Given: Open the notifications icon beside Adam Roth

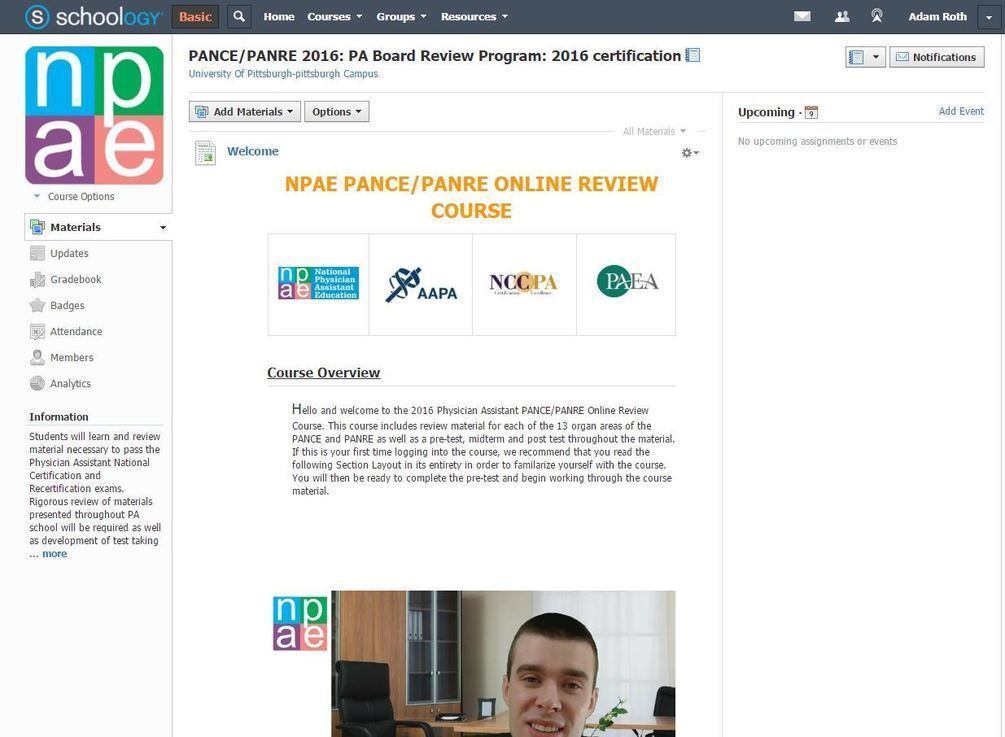Looking at the screenshot, I should [877, 16].
